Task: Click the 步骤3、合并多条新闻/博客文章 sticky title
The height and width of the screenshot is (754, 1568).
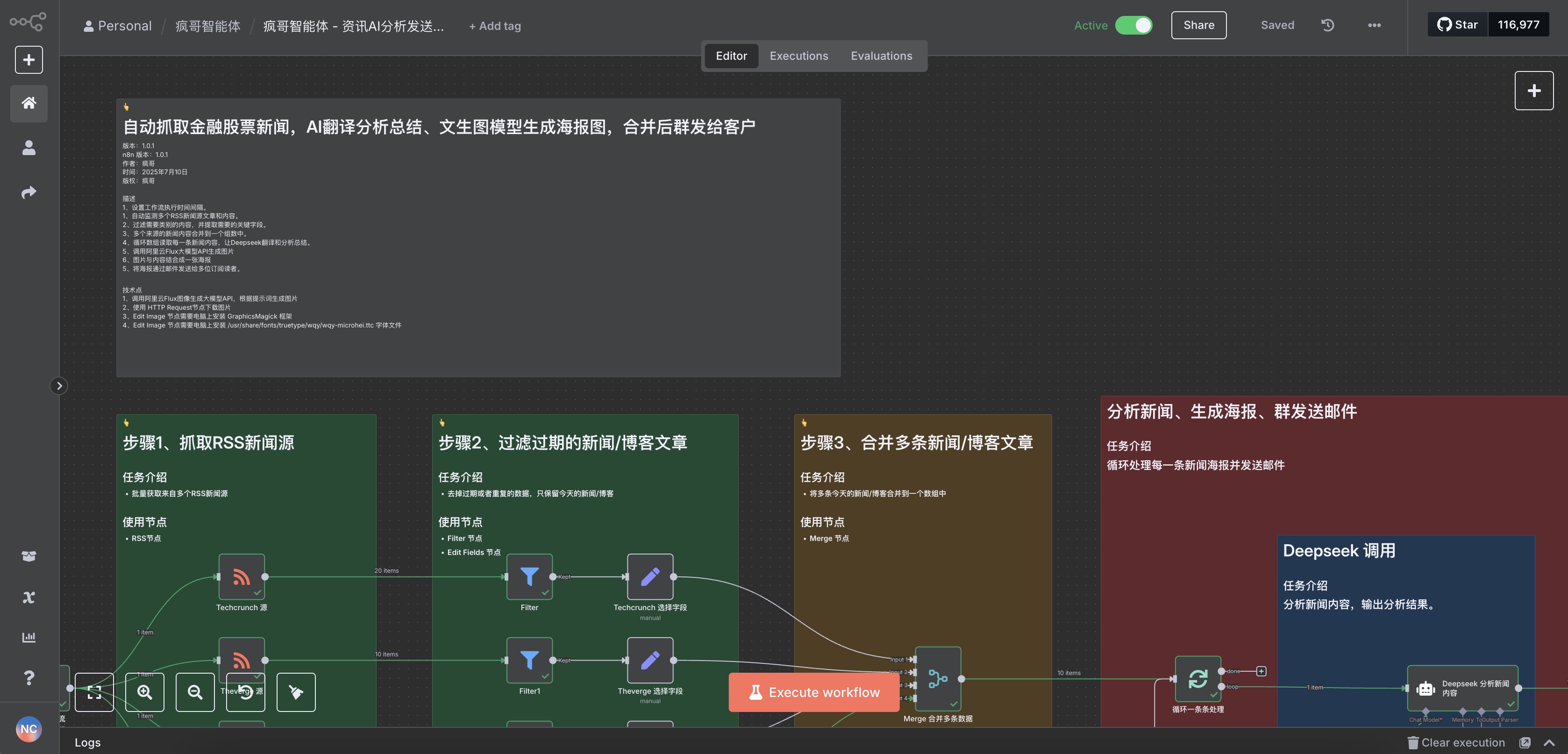Action: (x=917, y=442)
